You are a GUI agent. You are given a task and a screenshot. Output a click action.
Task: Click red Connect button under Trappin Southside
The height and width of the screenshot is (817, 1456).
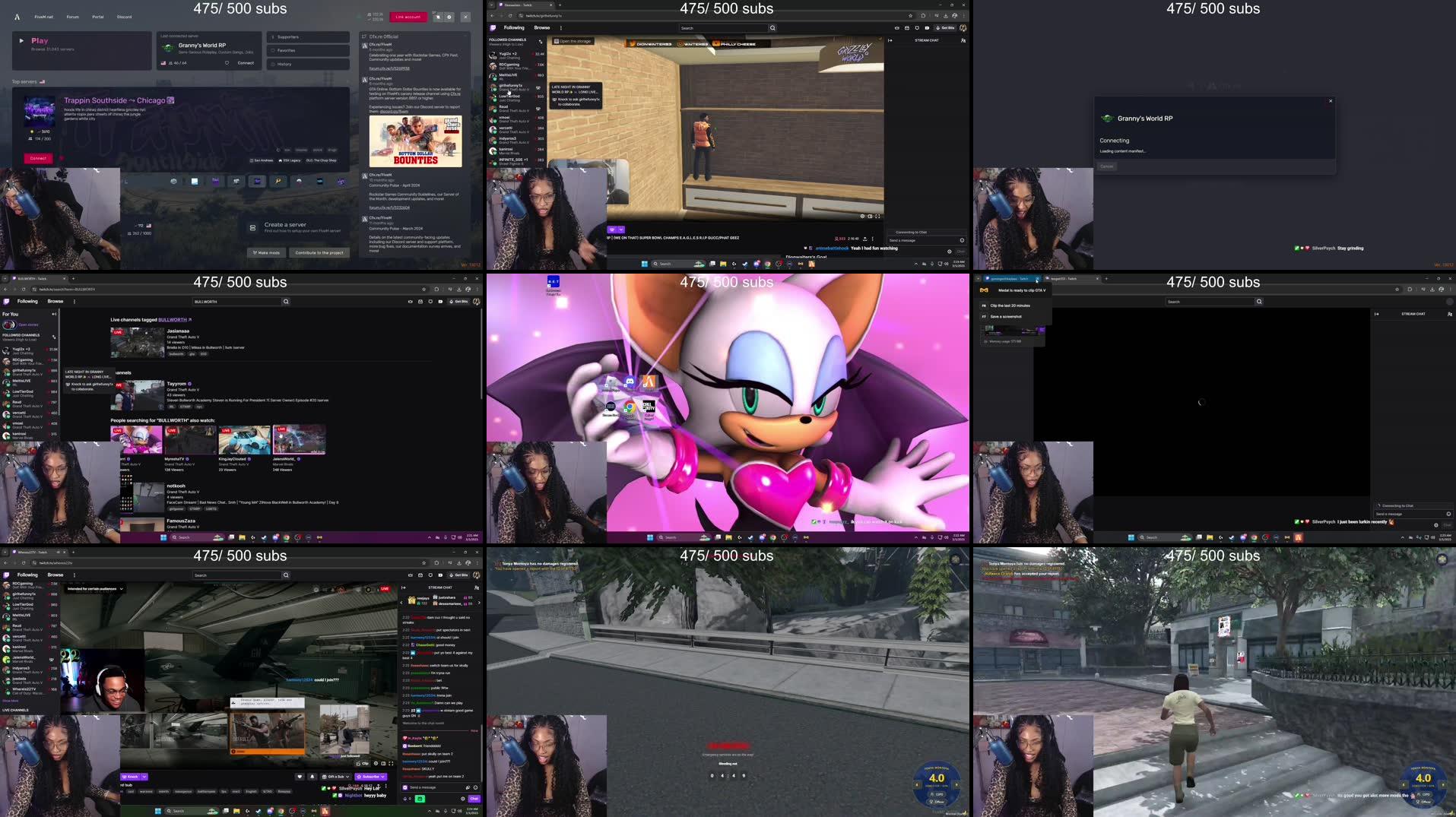[38, 158]
